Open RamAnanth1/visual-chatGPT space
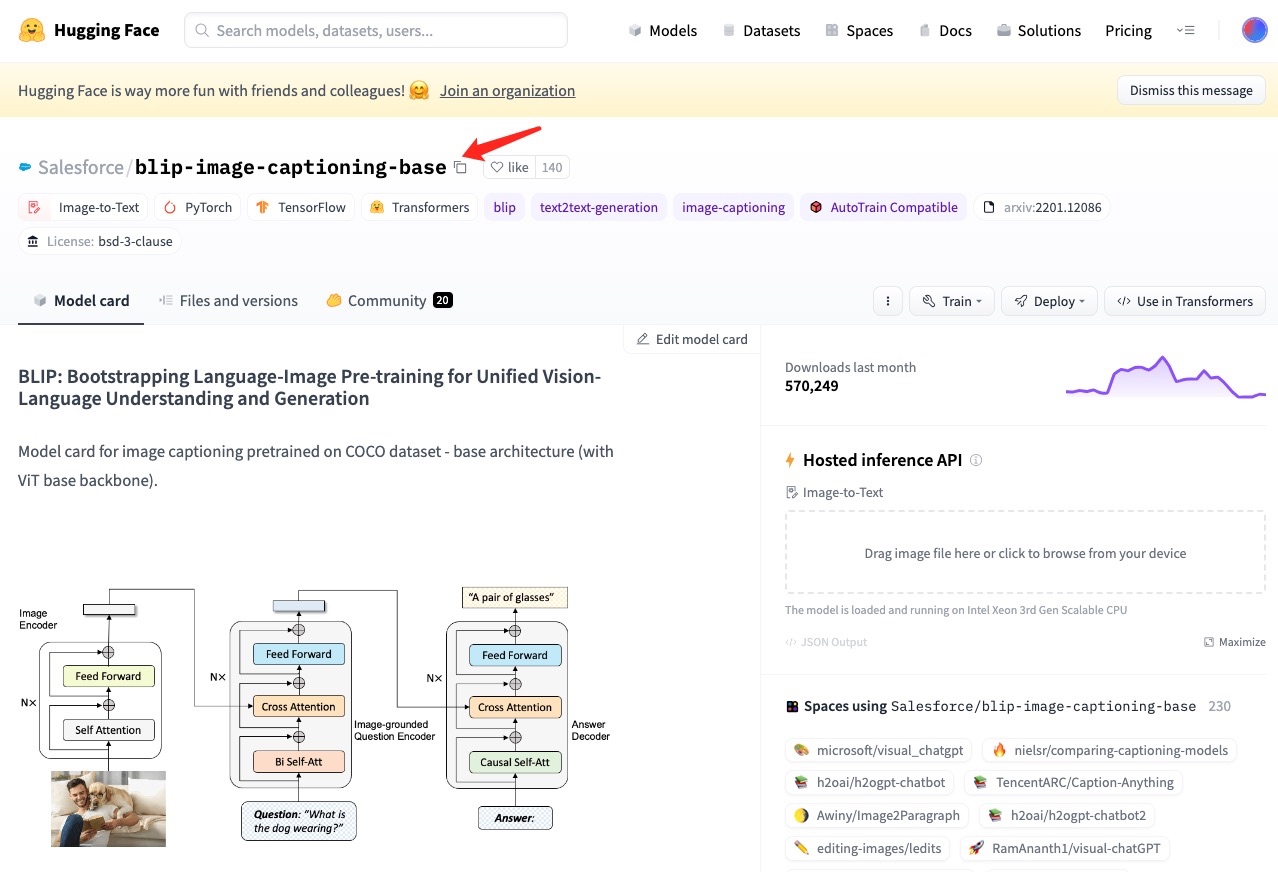This screenshot has height=872, width=1278. pyautogui.click(x=1065, y=848)
